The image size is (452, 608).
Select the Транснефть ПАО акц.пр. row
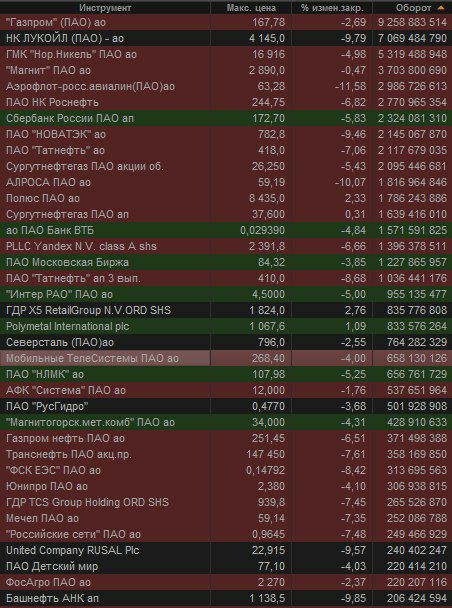(x=226, y=454)
